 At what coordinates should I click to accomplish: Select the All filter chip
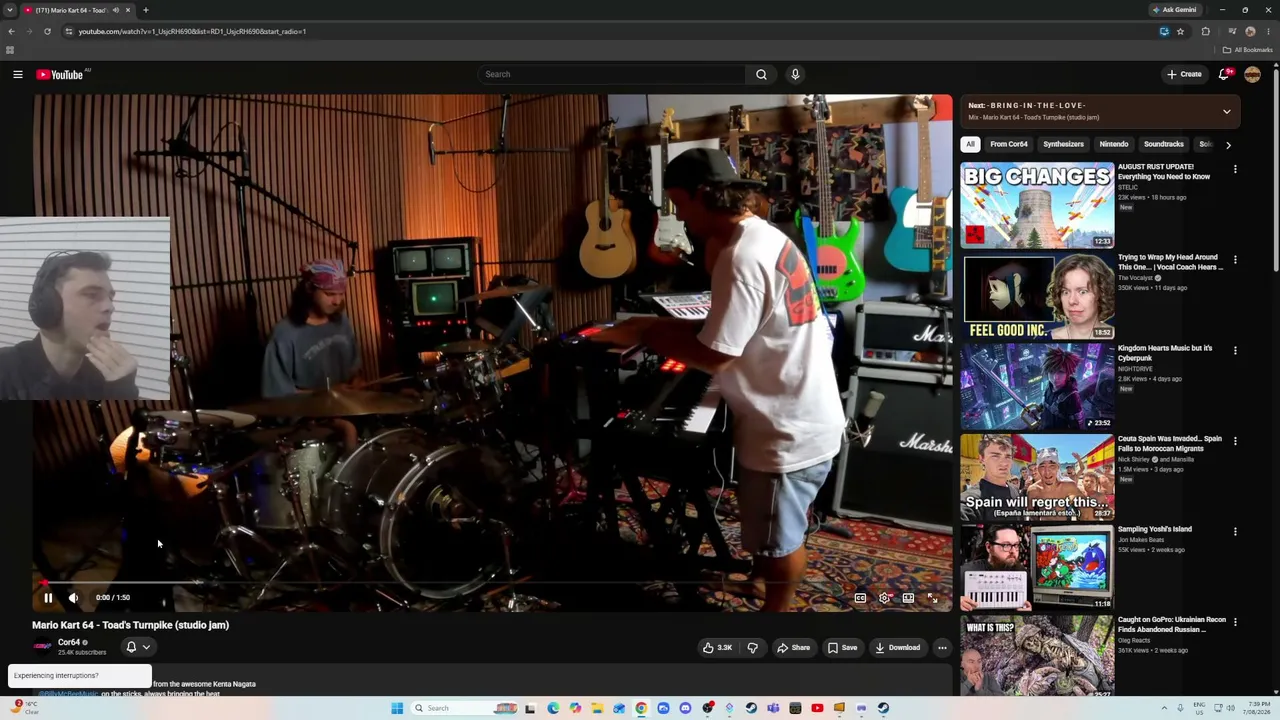point(970,144)
